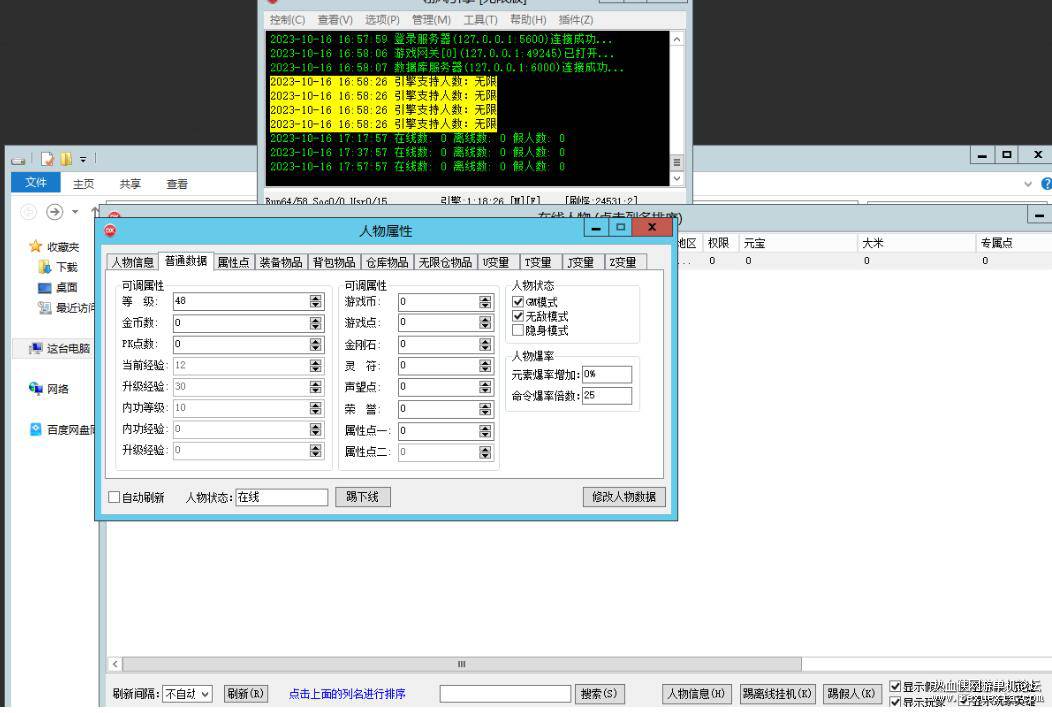The image size is (1052, 713).
Task: Open 桌面 in Explorer sidebar
Action: point(58,288)
